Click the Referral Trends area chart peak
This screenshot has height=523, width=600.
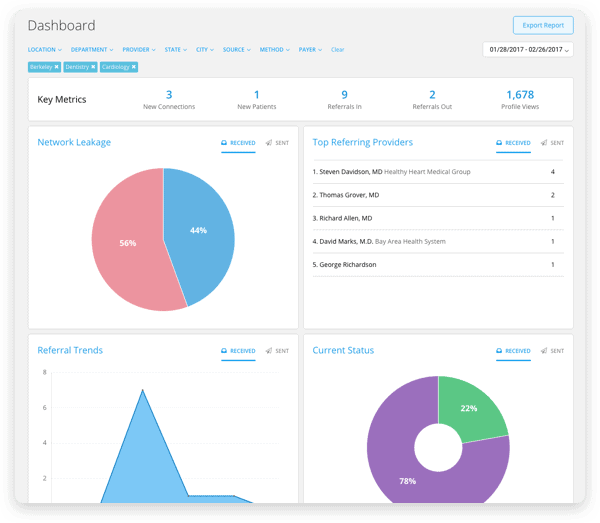142,391
